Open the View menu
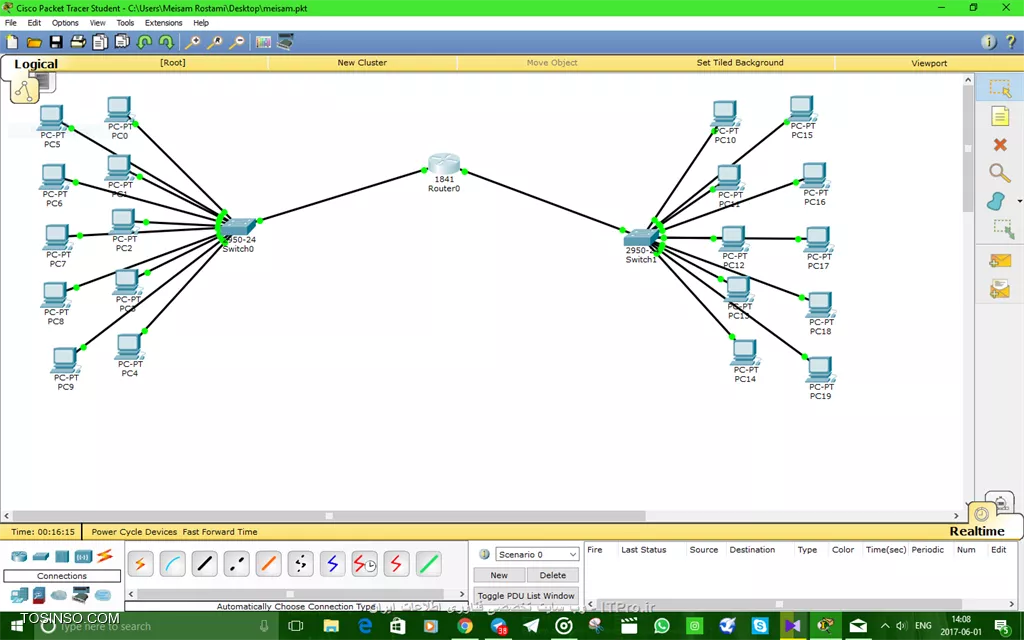This screenshot has height=640, width=1024. 98,23
